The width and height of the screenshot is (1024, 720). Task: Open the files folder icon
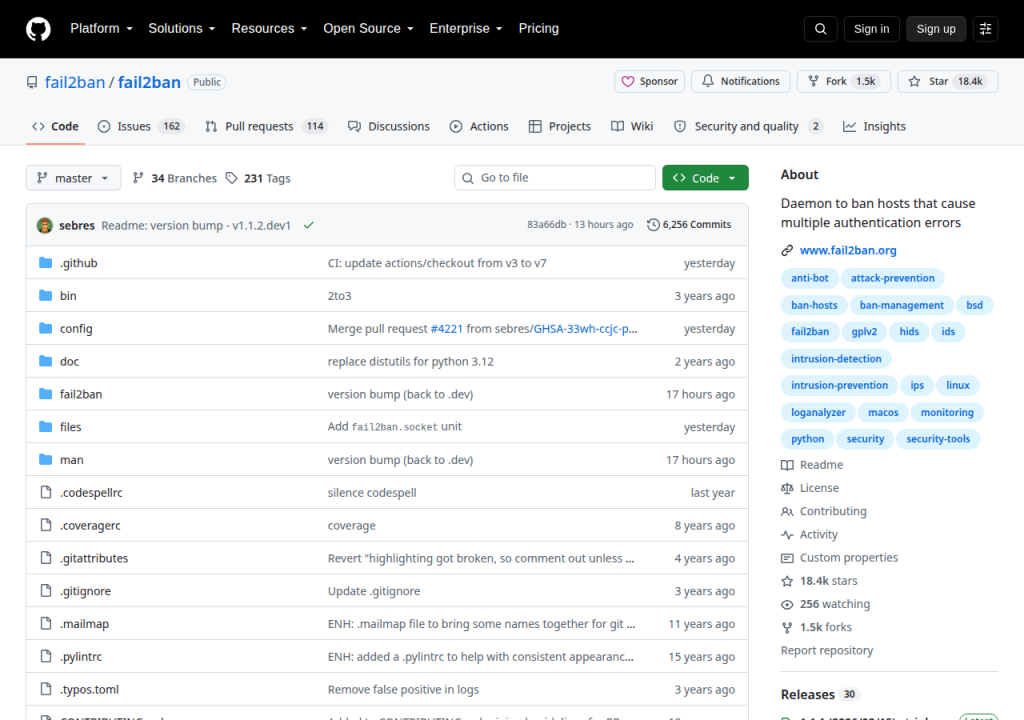pyautogui.click(x=46, y=427)
